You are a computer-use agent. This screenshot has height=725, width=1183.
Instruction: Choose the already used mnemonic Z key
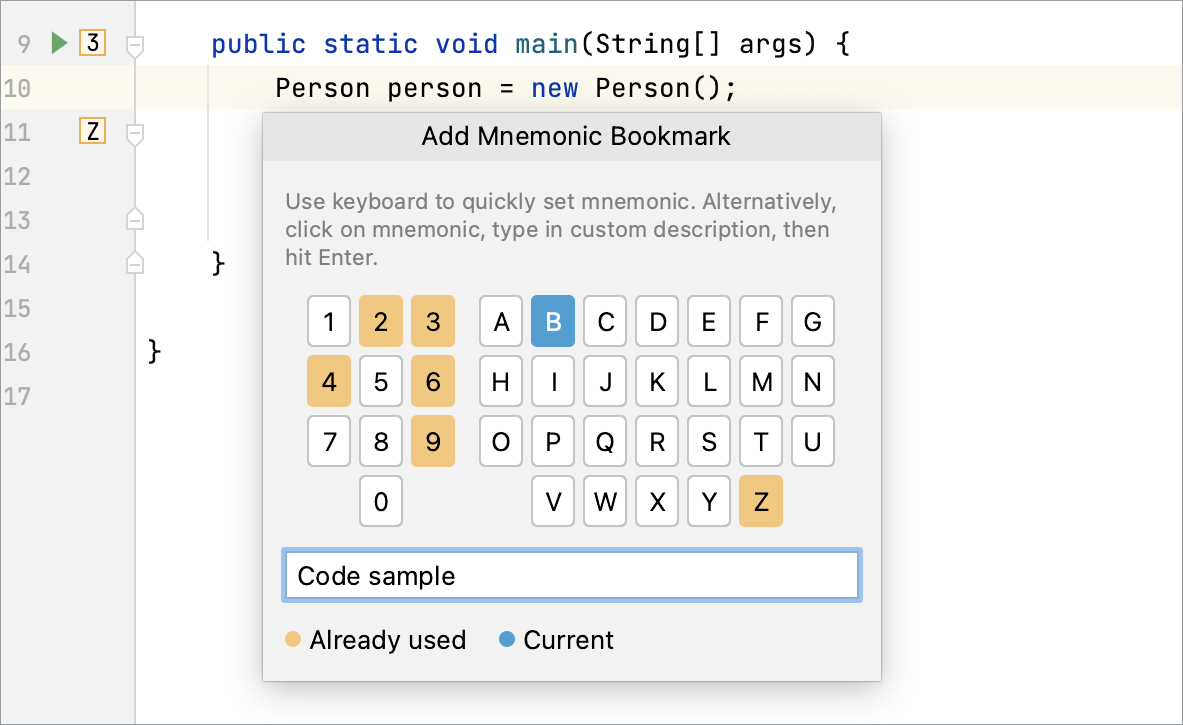point(760,501)
